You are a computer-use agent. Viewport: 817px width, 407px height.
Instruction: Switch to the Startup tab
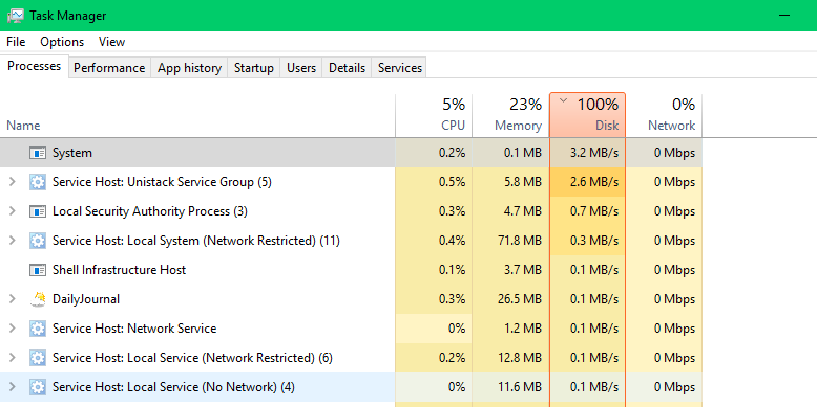[254, 68]
